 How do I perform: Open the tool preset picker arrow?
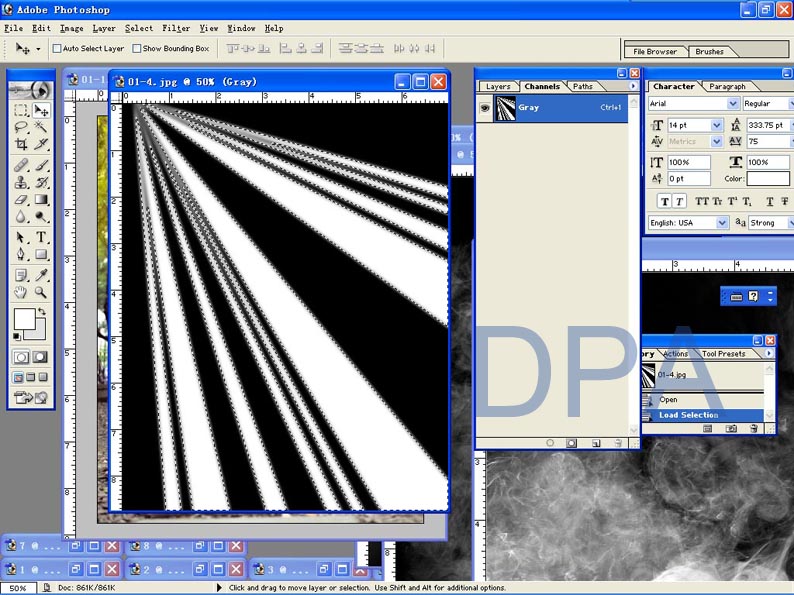38,49
